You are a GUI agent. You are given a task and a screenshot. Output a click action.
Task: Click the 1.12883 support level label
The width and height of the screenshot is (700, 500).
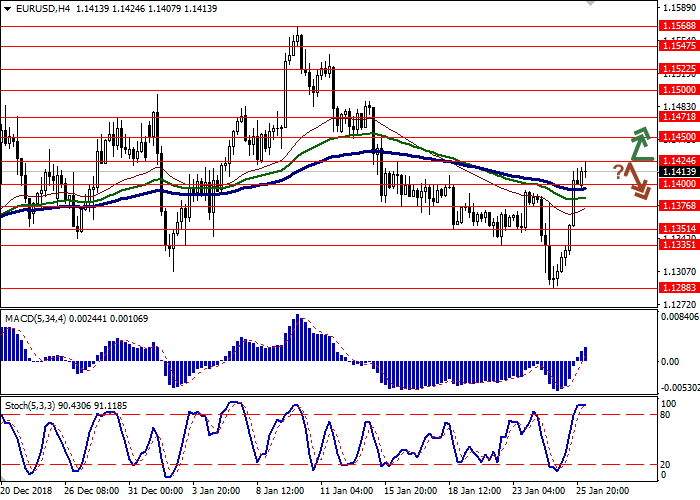[x=677, y=287]
